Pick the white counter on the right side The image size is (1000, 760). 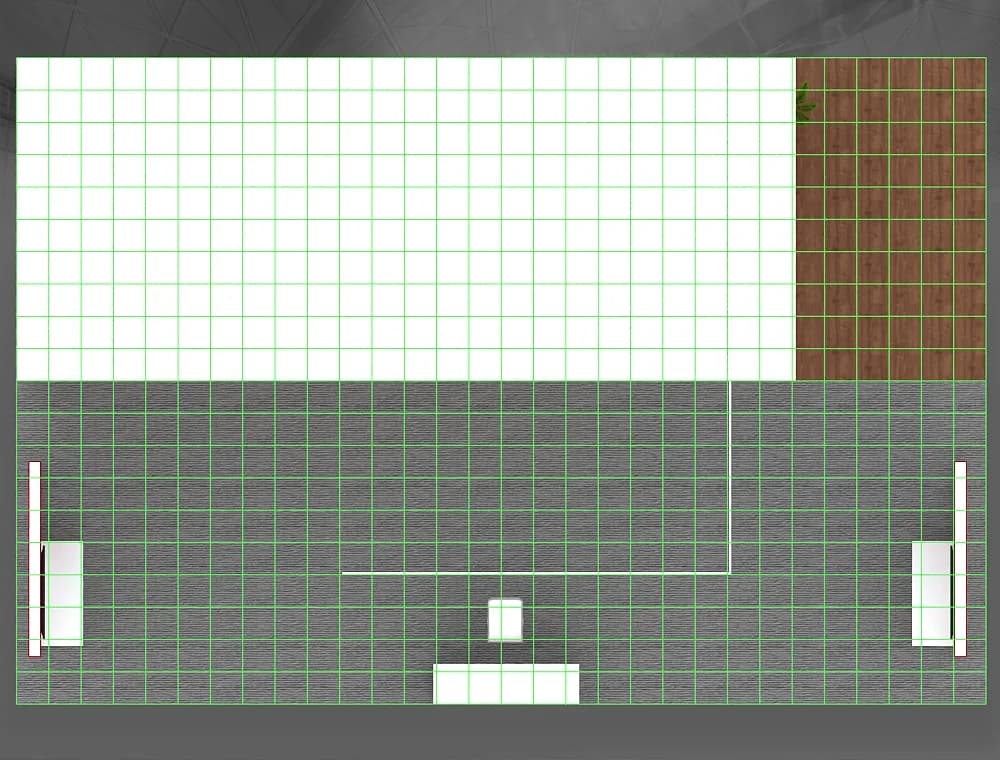click(x=932, y=593)
